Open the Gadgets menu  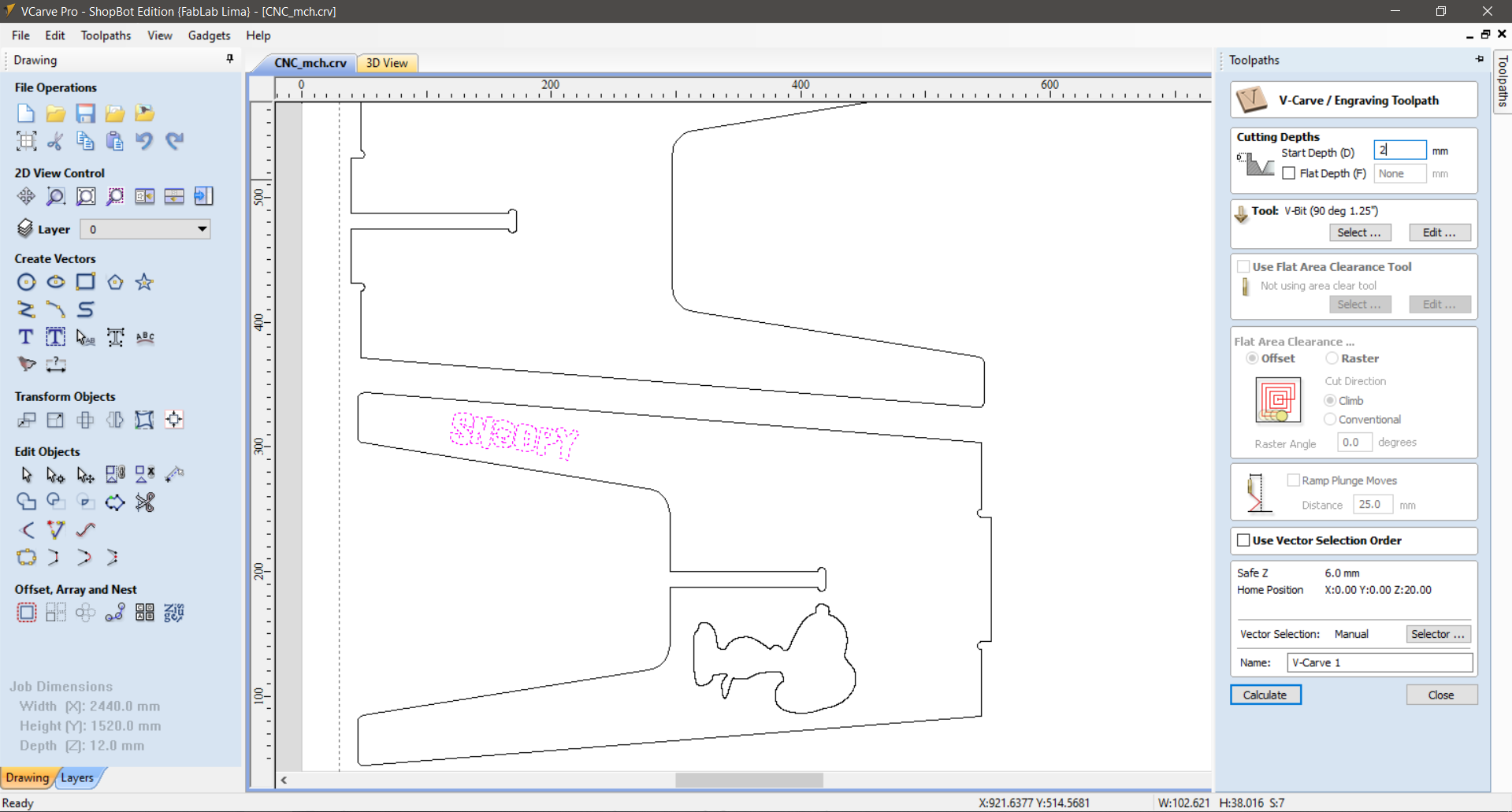[x=209, y=35]
